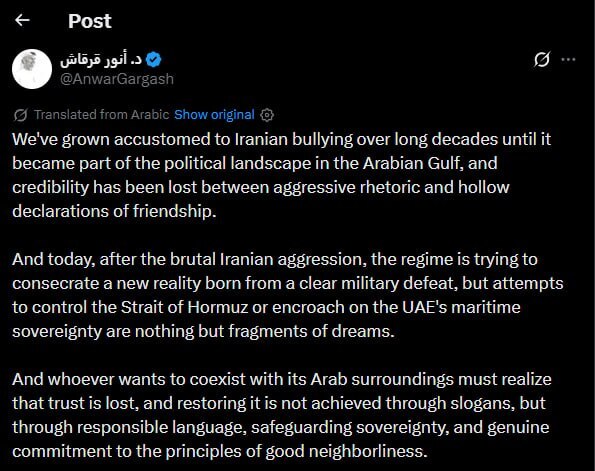This screenshot has height=471, width=595.
Task: Open Grok explain icon beside more options
Action: tap(541, 60)
